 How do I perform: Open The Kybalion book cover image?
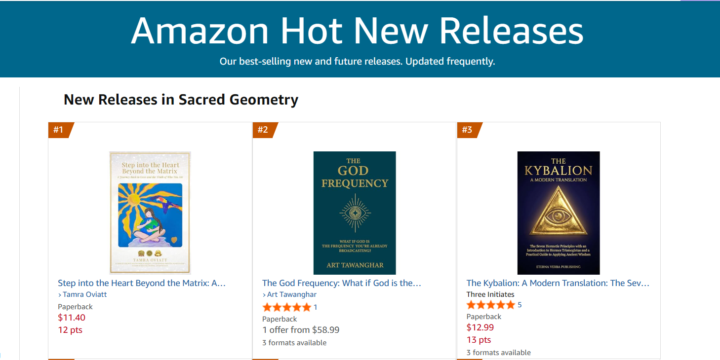(x=558, y=213)
